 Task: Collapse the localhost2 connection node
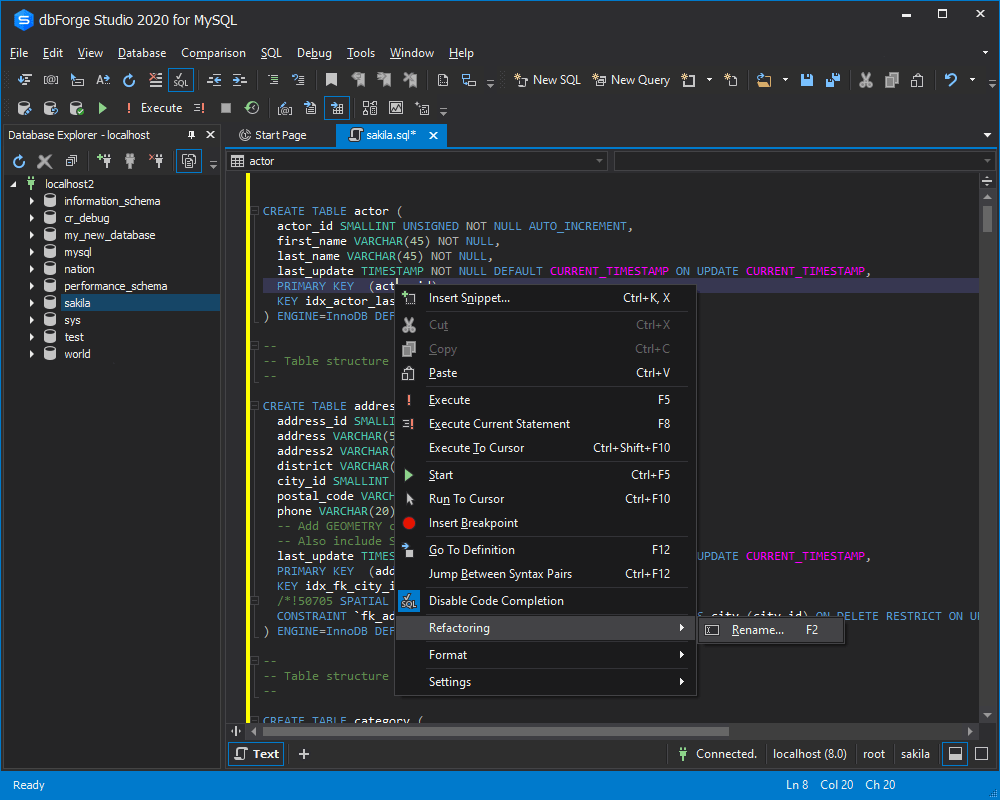pyautogui.click(x=14, y=184)
